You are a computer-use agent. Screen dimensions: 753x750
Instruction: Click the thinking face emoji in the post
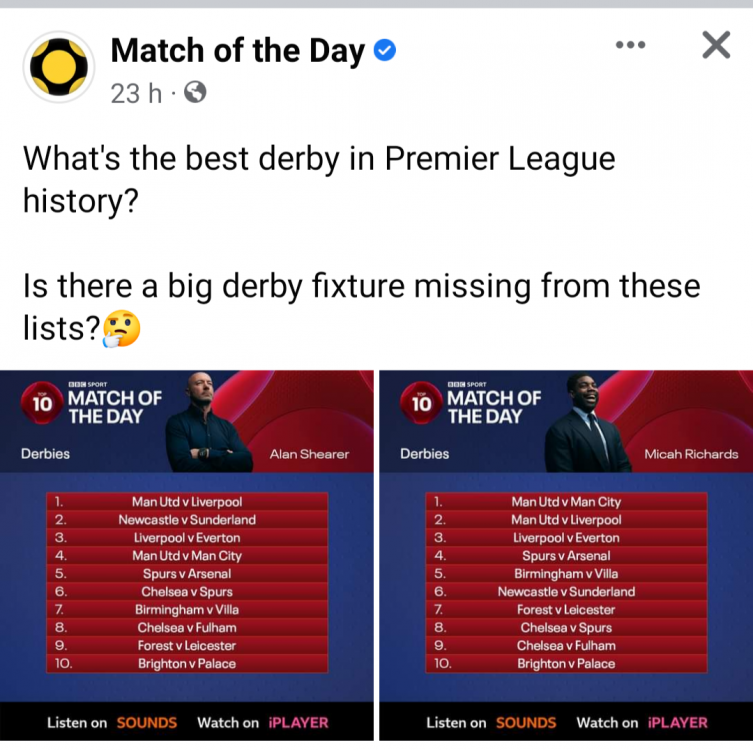pyautogui.click(x=121, y=328)
